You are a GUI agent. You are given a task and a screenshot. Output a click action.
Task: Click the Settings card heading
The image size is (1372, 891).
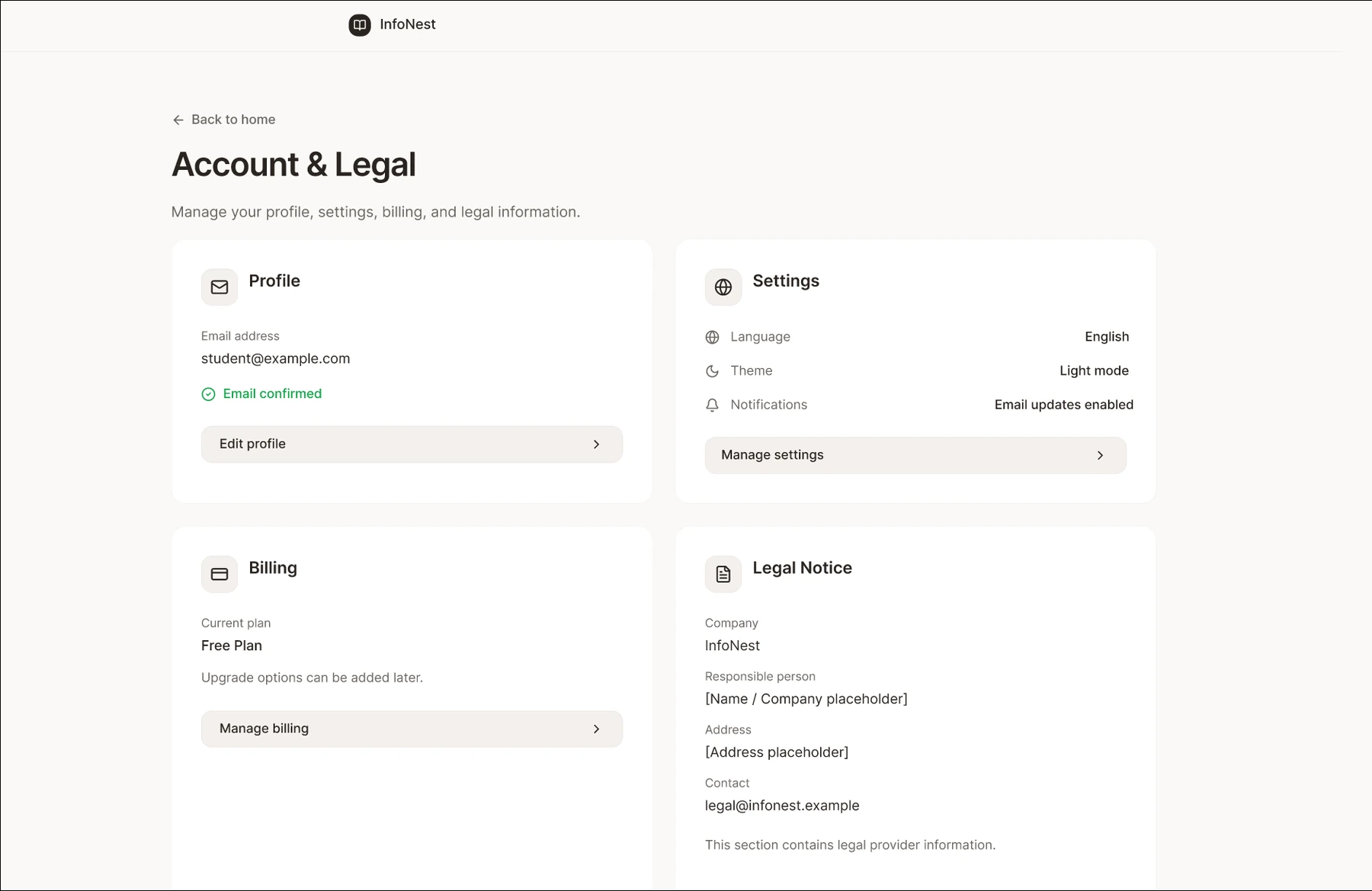tap(786, 280)
